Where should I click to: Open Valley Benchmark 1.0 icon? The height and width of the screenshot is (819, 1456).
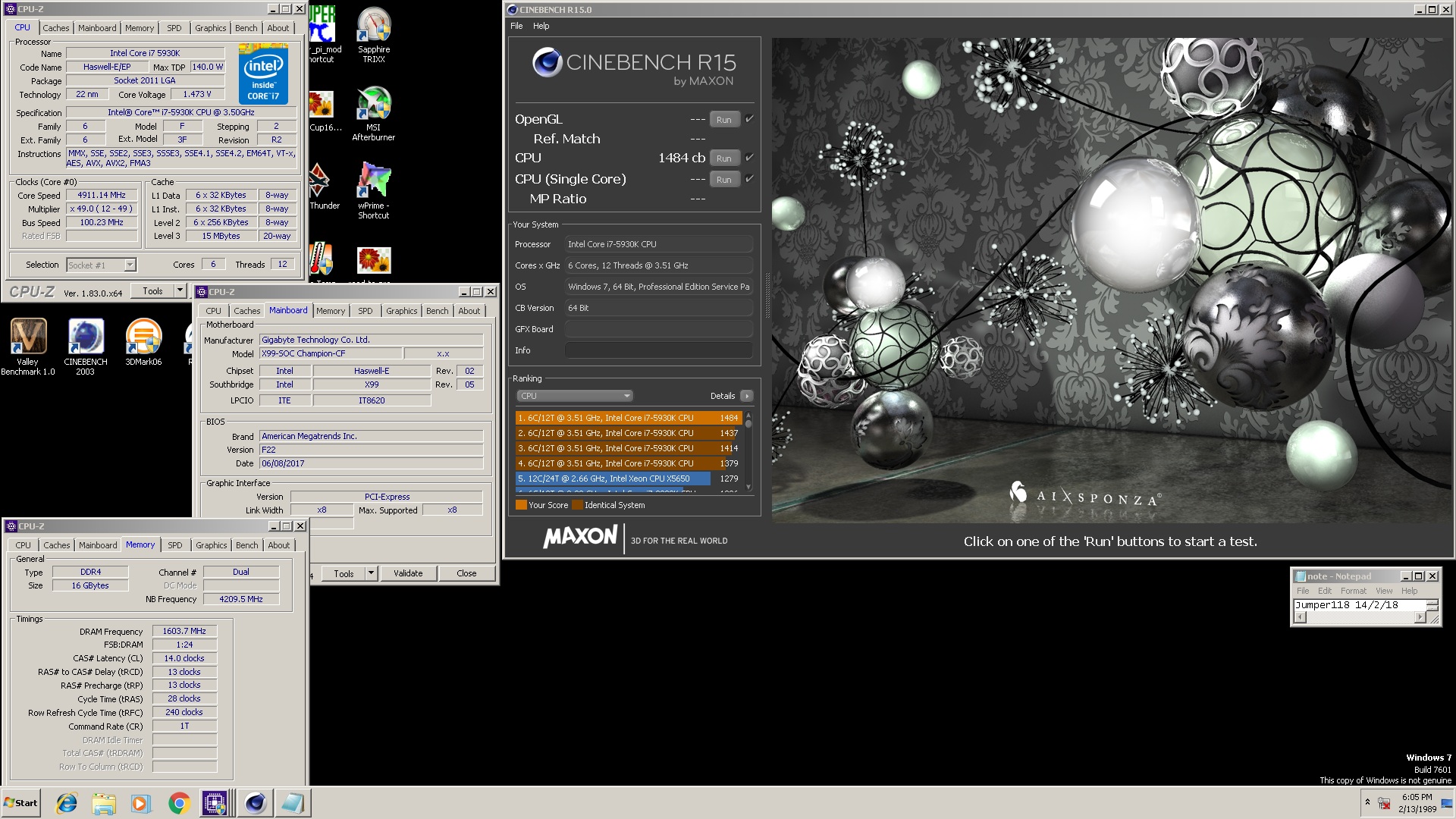click(x=28, y=347)
